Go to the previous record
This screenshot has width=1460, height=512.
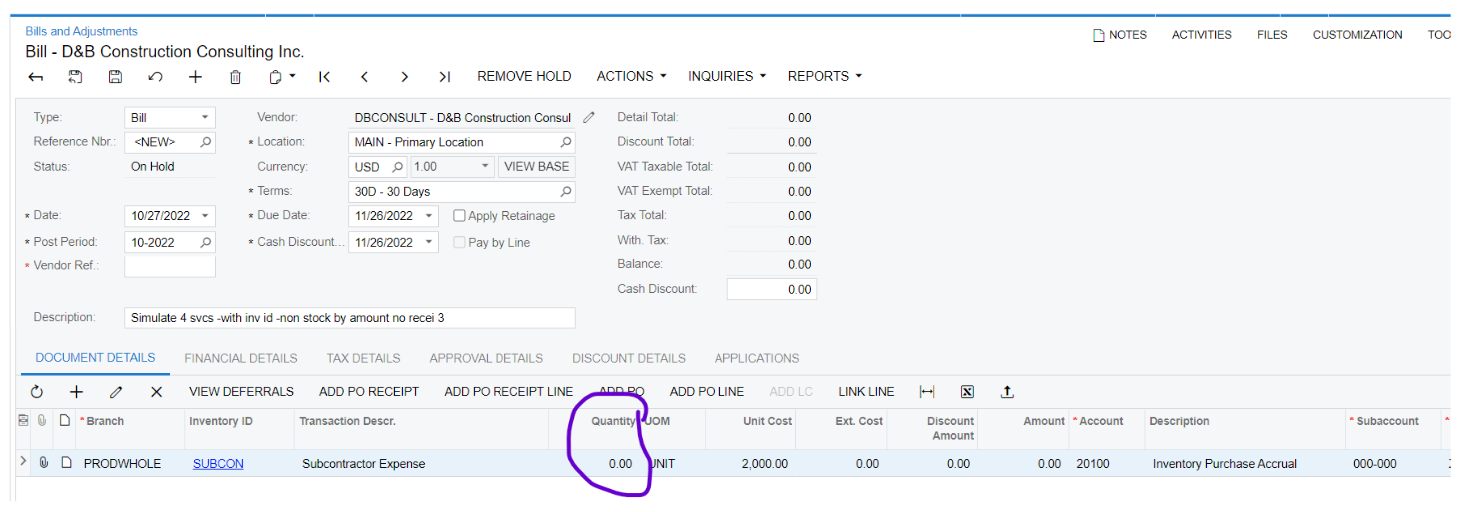[x=364, y=77]
